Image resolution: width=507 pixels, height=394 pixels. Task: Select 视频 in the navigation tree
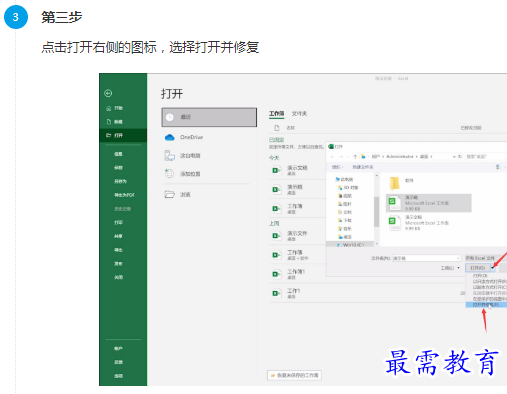click(x=345, y=196)
